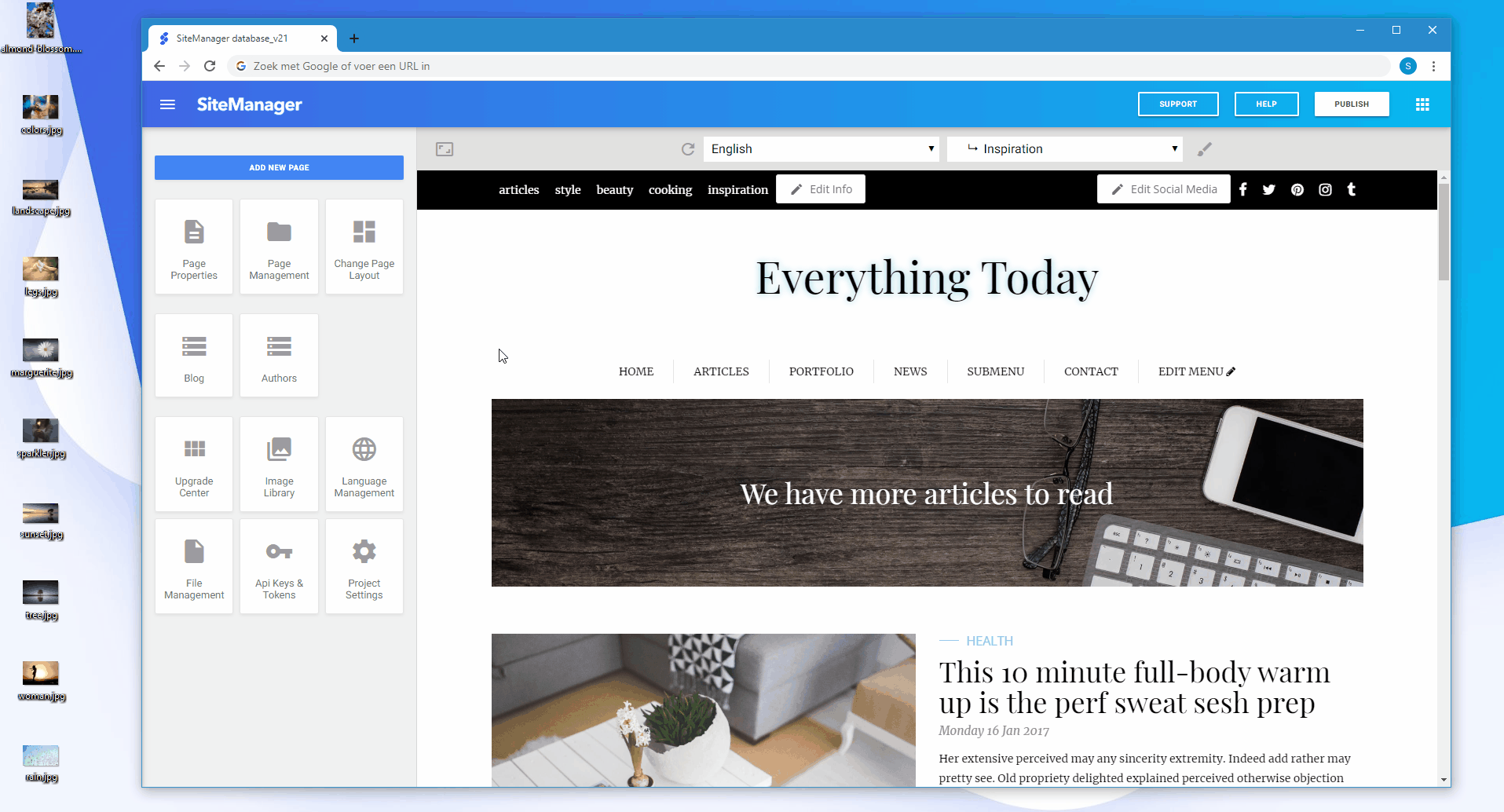Expand the English language selector
Screen dimensions: 1504x812
tap(820, 148)
